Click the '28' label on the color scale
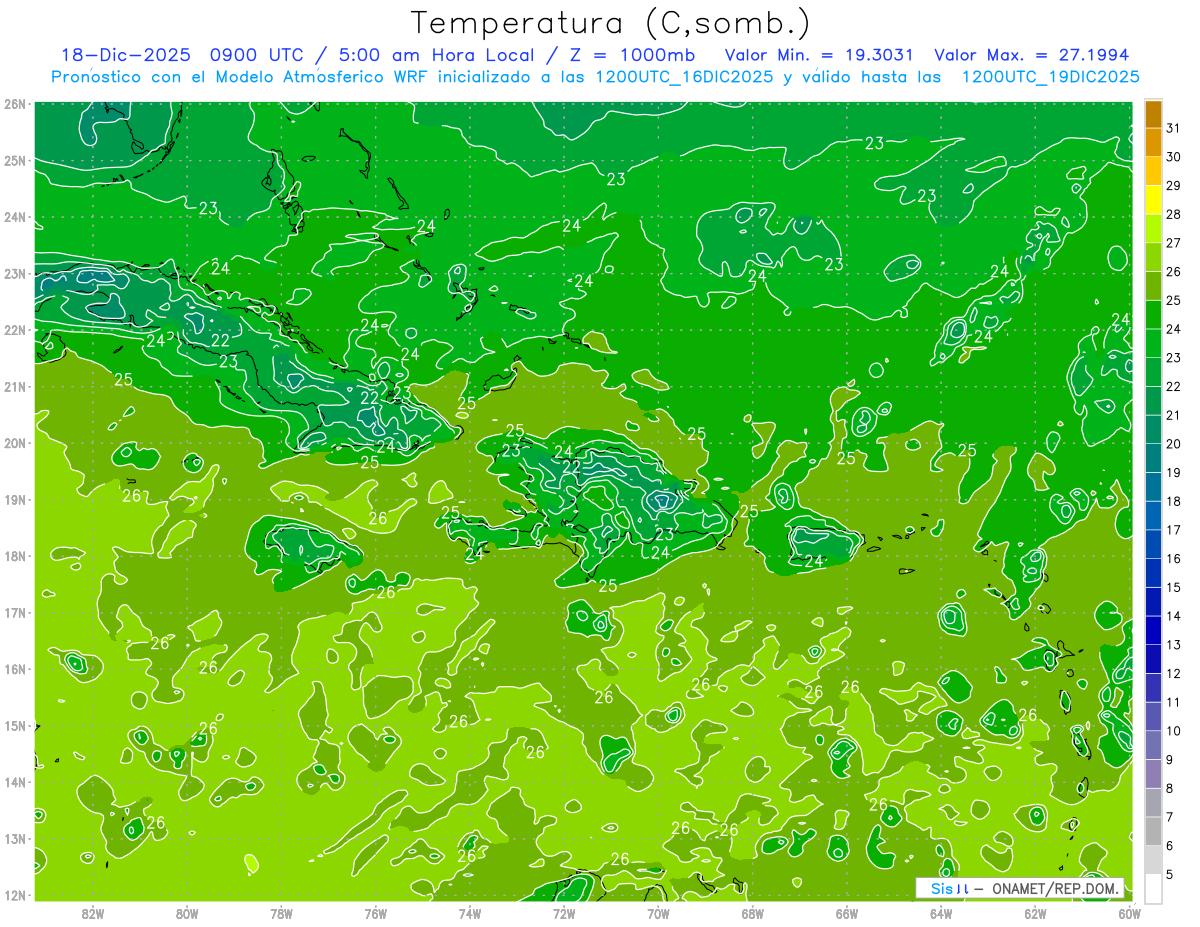1200x927 pixels. click(1174, 214)
